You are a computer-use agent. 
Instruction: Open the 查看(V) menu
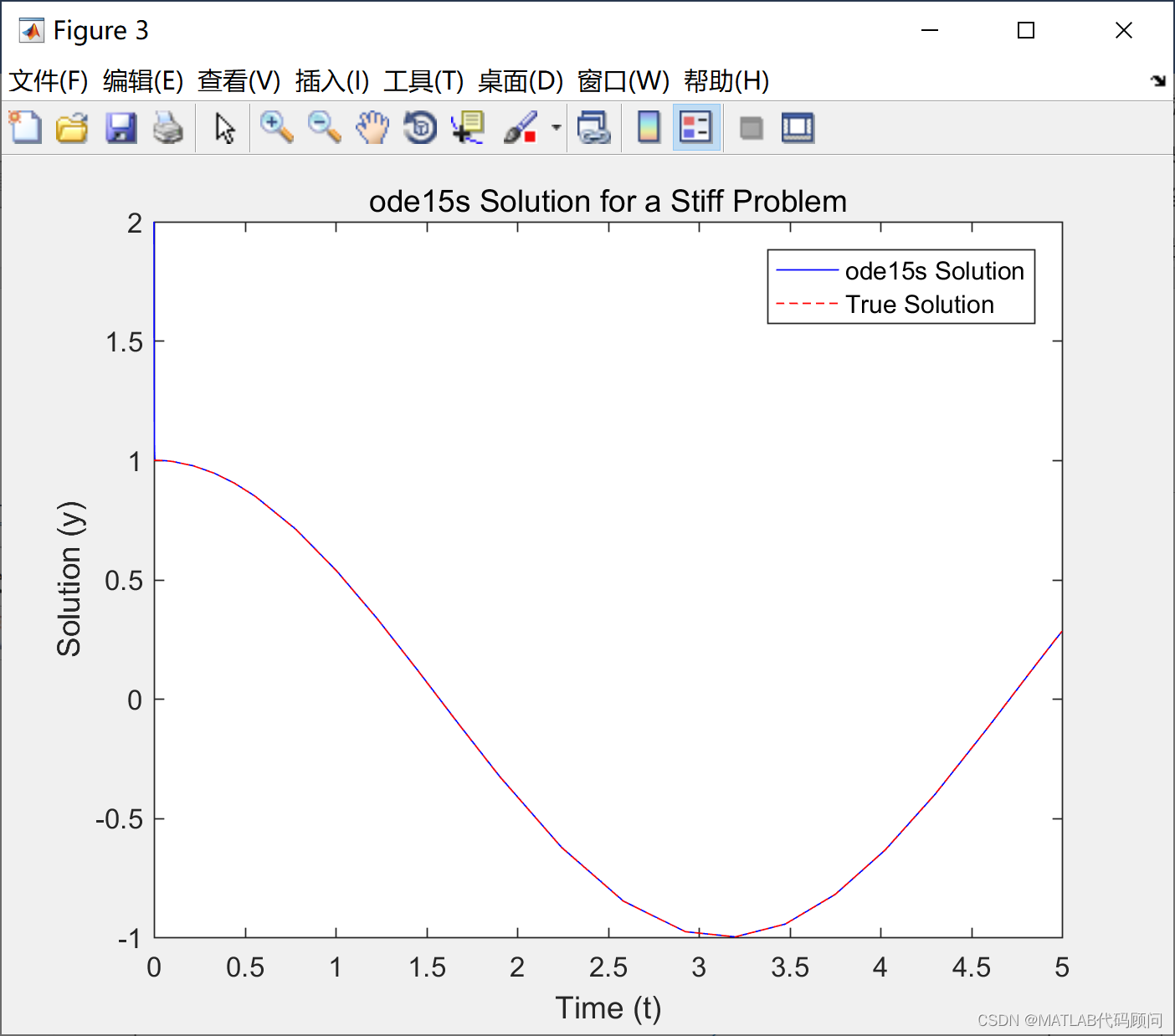click(x=239, y=81)
